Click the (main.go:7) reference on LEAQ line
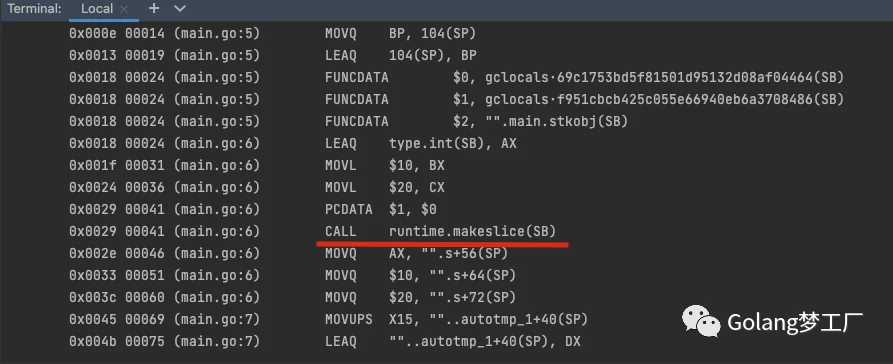The height and width of the screenshot is (364, 893). tap(216, 342)
